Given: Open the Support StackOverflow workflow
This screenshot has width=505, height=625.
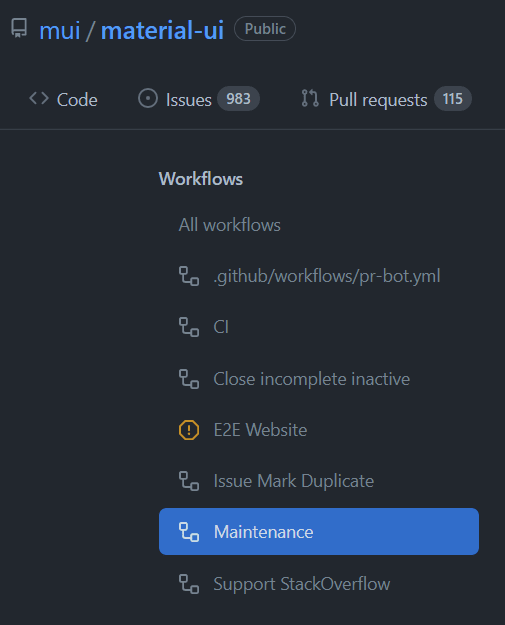Looking at the screenshot, I should (x=319, y=584).
